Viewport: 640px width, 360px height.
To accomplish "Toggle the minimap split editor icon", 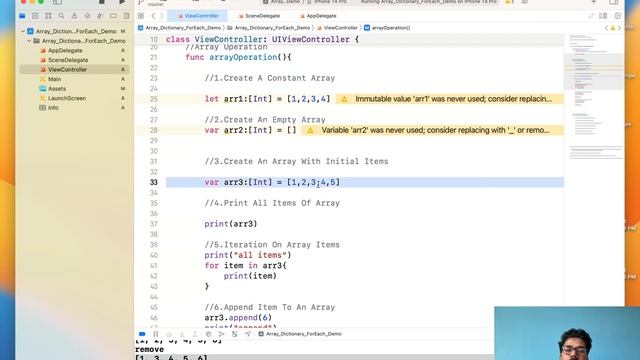I will click(x=603, y=16).
